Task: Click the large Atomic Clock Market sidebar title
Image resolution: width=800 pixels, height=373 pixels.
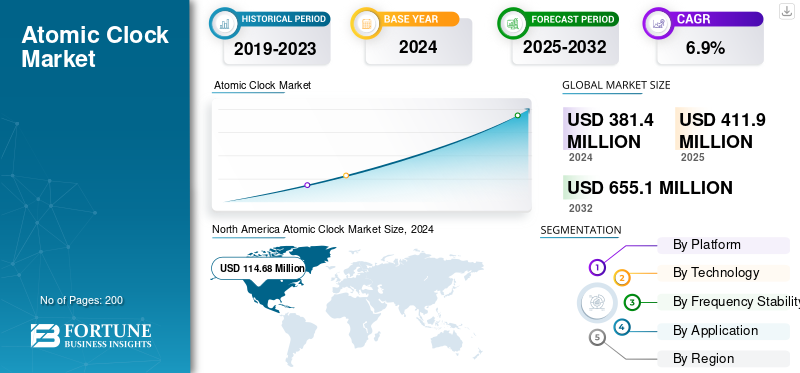Action: pyautogui.click(x=95, y=46)
